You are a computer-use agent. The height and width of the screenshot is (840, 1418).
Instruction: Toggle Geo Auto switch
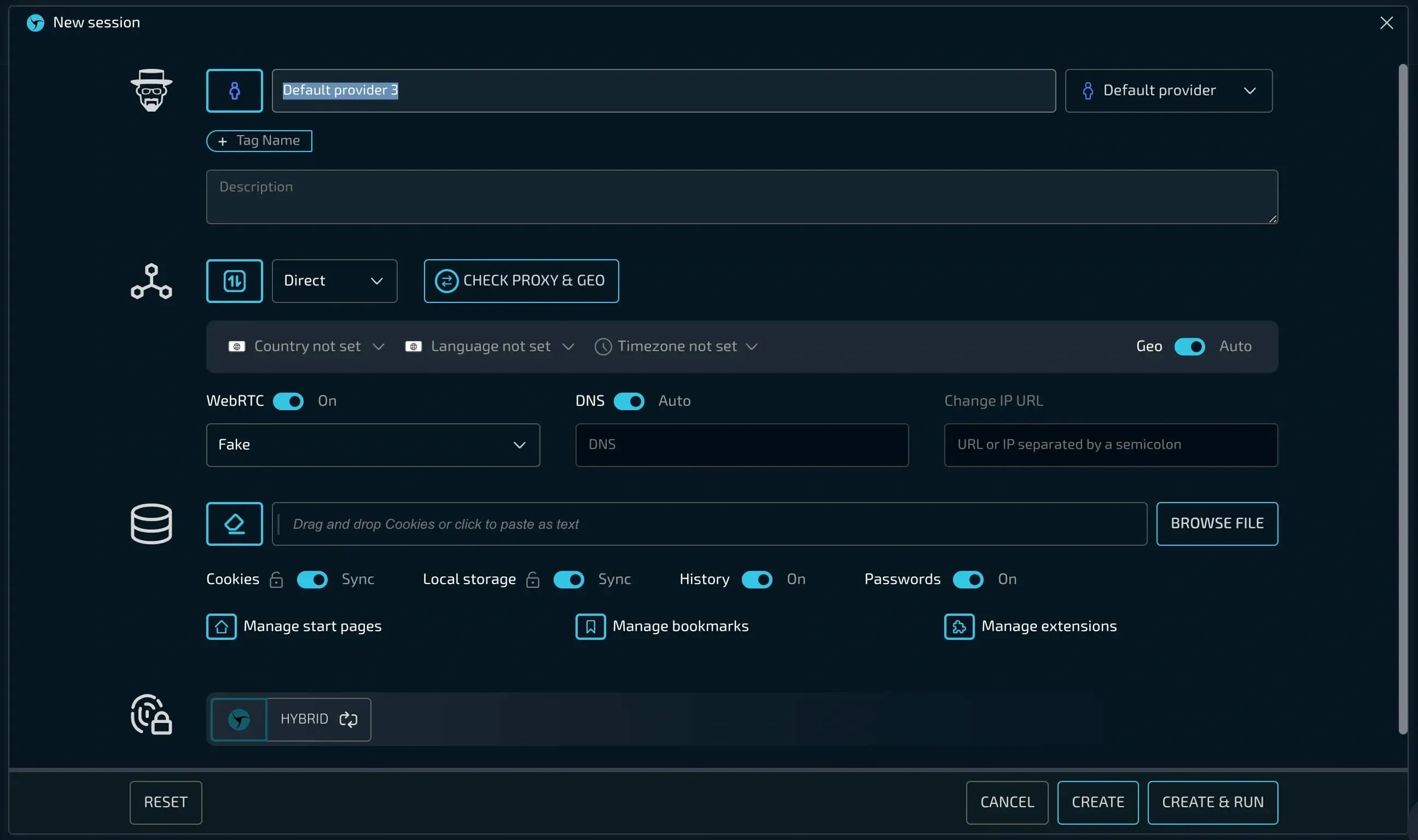tap(1189, 346)
